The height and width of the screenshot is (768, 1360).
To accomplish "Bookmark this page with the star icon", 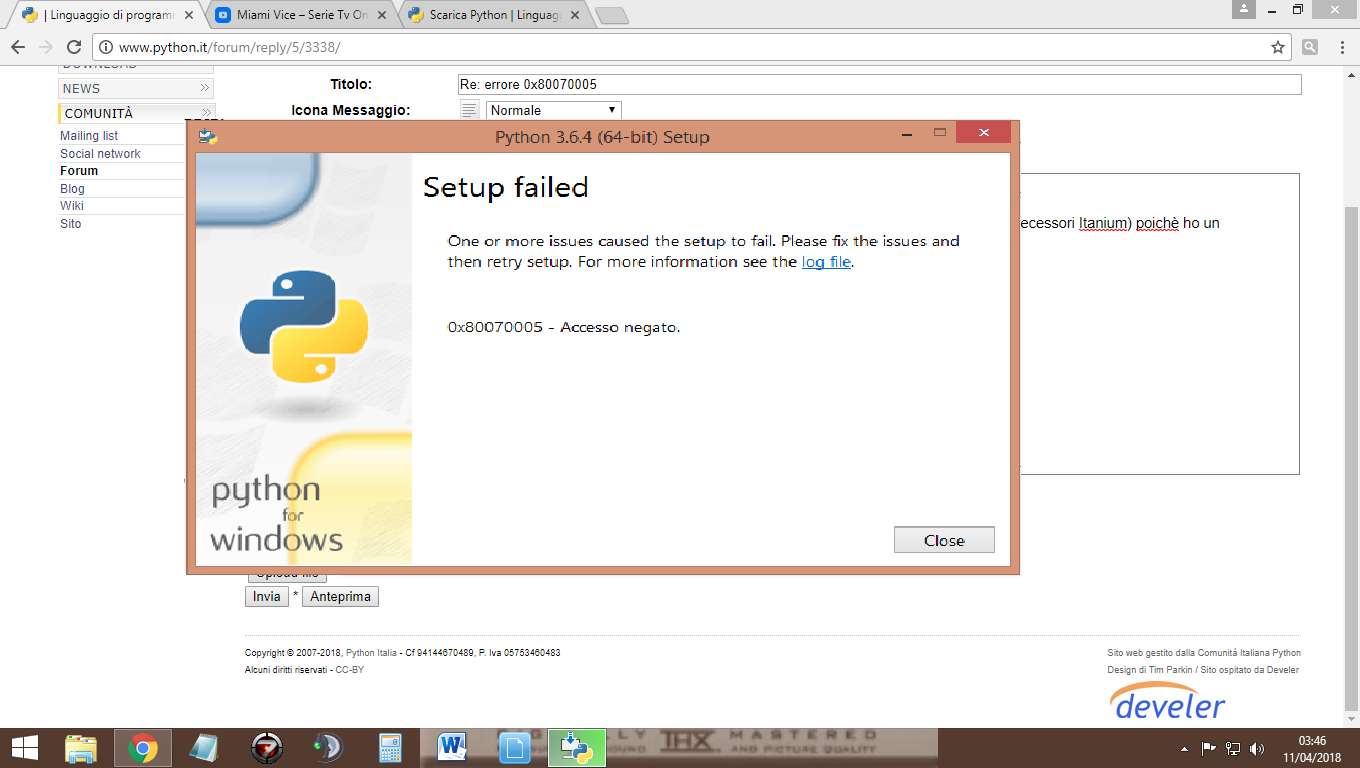I will [x=1277, y=47].
